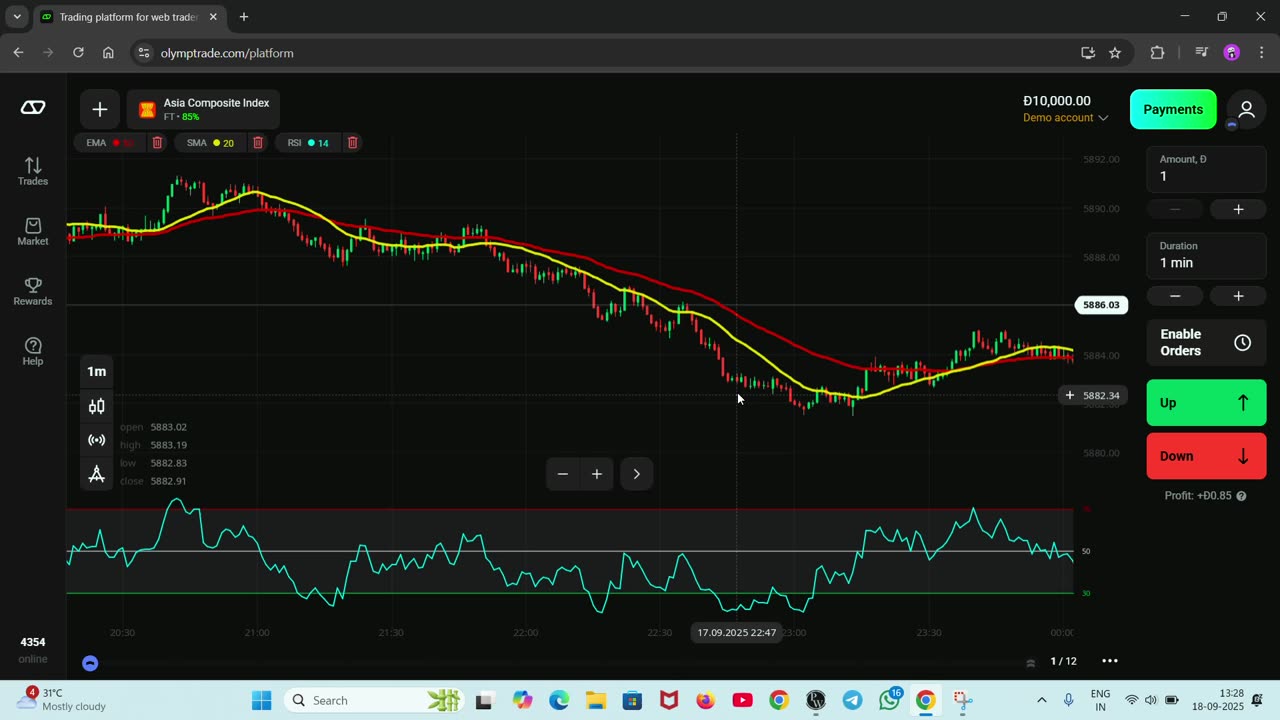This screenshot has width=1280, height=720.
Task: Decrease the trade amount
Action: tap(1175, 209)
